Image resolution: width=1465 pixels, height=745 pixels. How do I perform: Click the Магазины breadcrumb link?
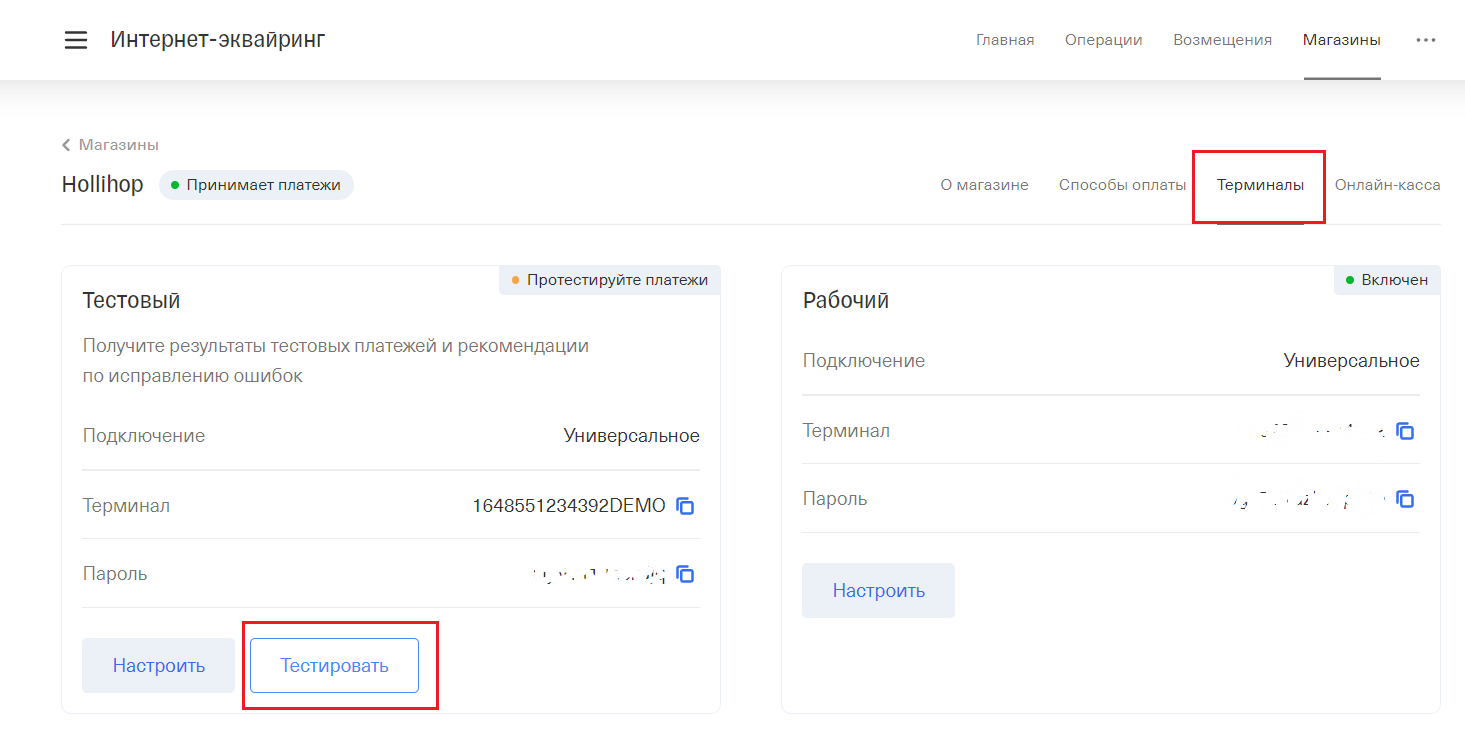click(x=119, y=145)
